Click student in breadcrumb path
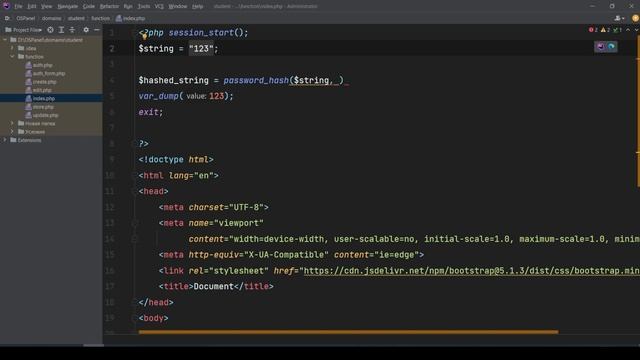The width and height of the screenshot is (640, 360). [x=76, y=18]
